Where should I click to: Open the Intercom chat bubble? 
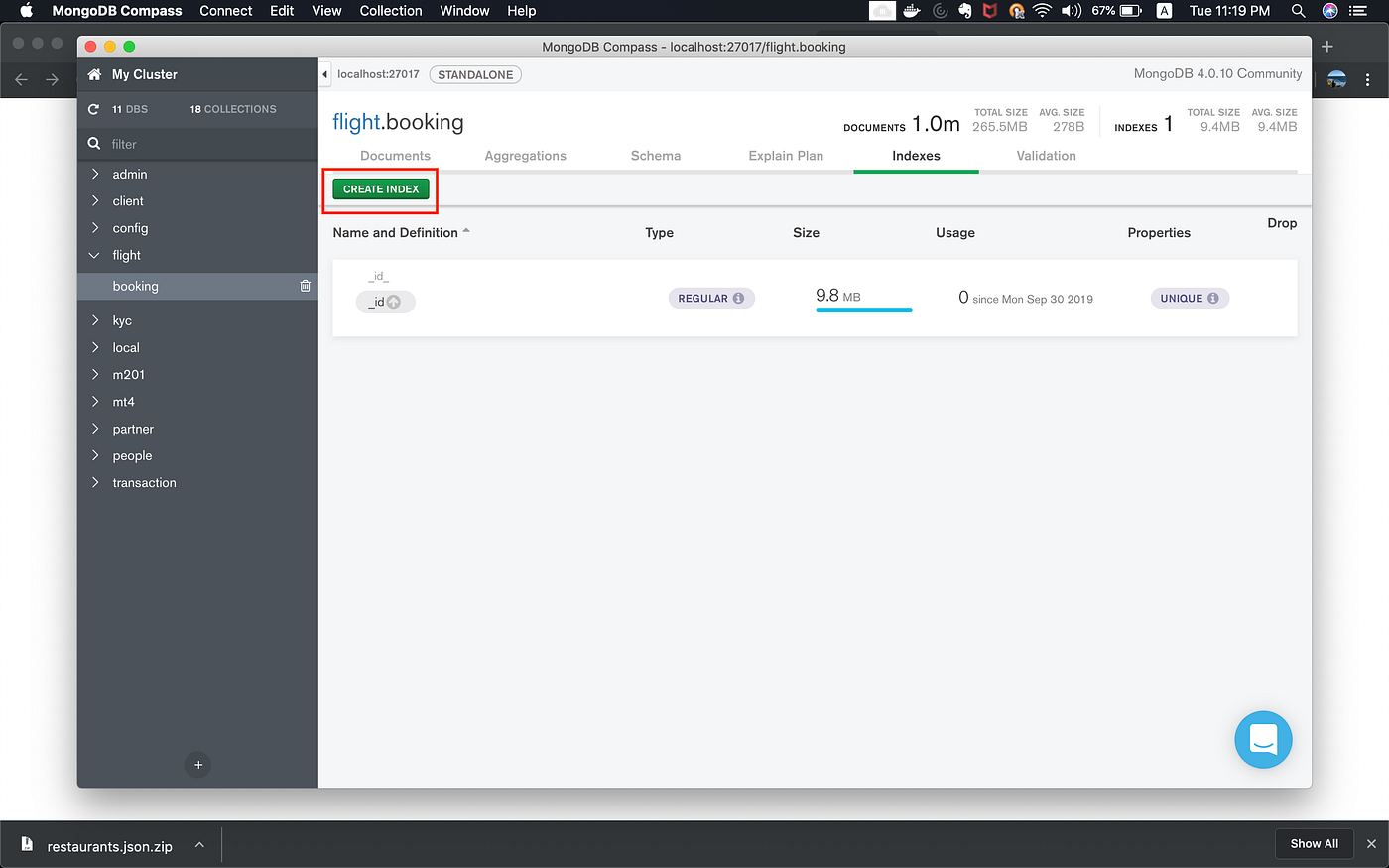[1263, 739]
